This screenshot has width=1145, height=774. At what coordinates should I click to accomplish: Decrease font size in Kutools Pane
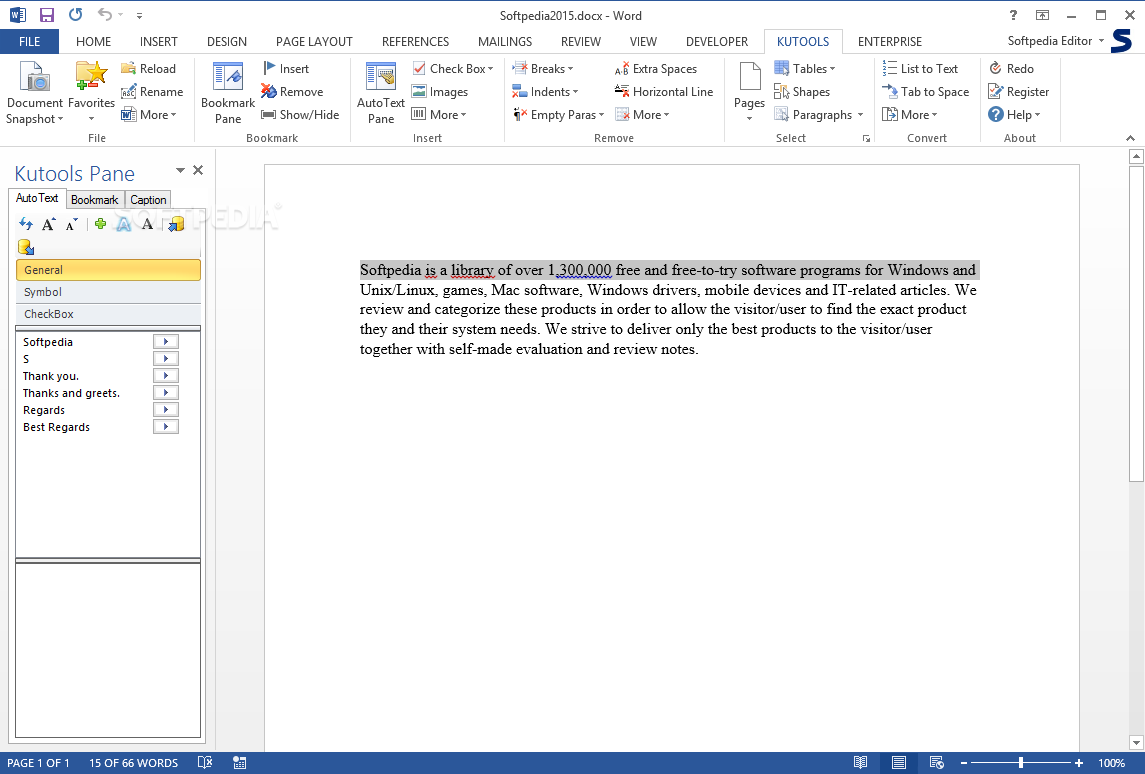tap(72, 224)
